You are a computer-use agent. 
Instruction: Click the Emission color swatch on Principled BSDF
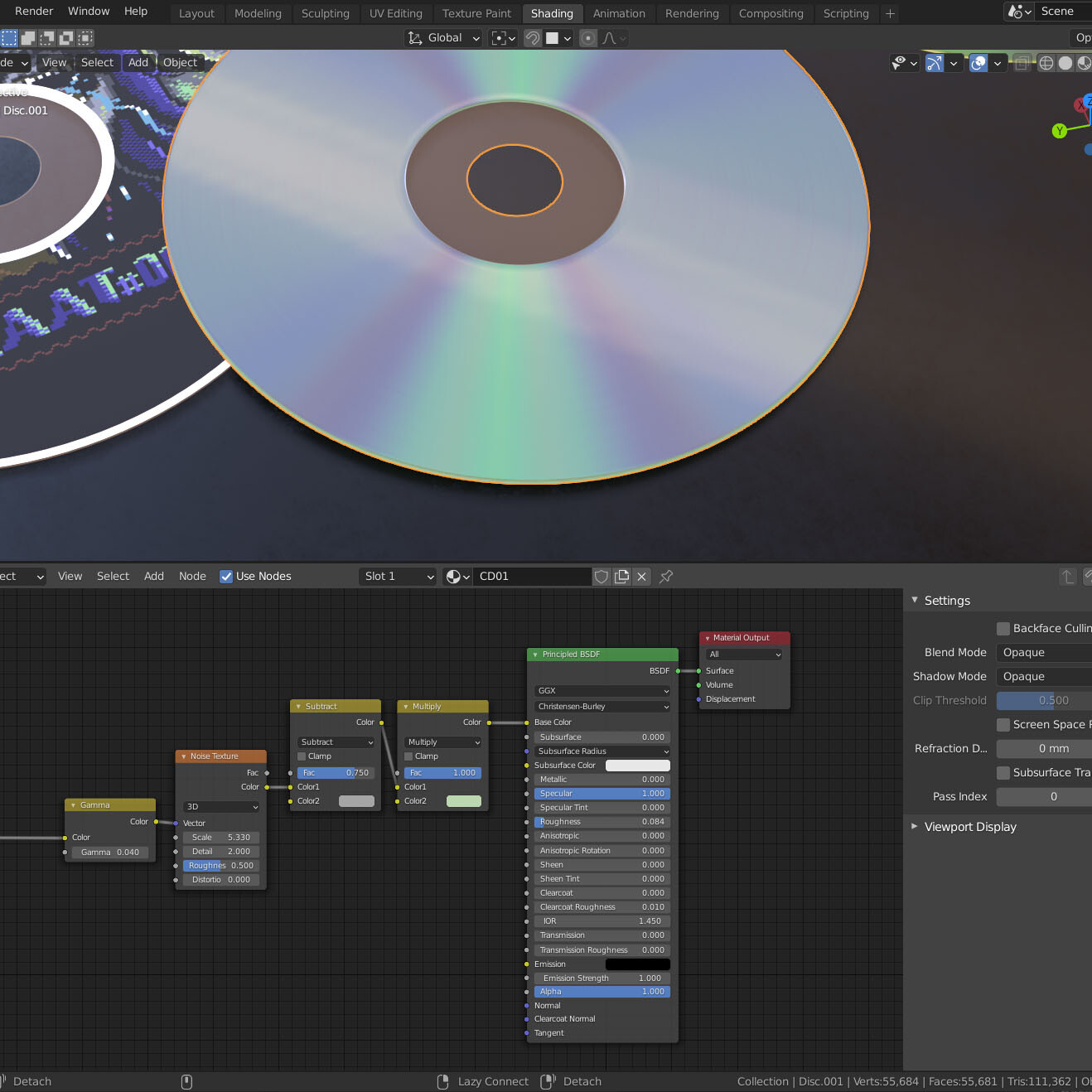[x=637, y=964]
